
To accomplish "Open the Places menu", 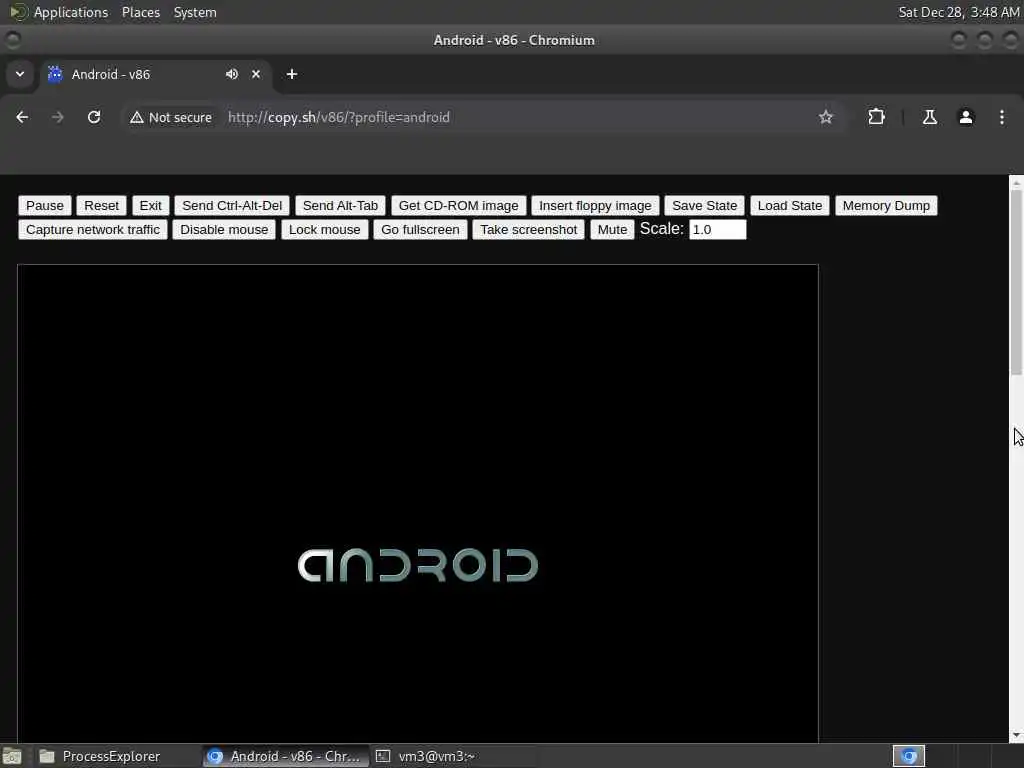I will pos(141,12).
